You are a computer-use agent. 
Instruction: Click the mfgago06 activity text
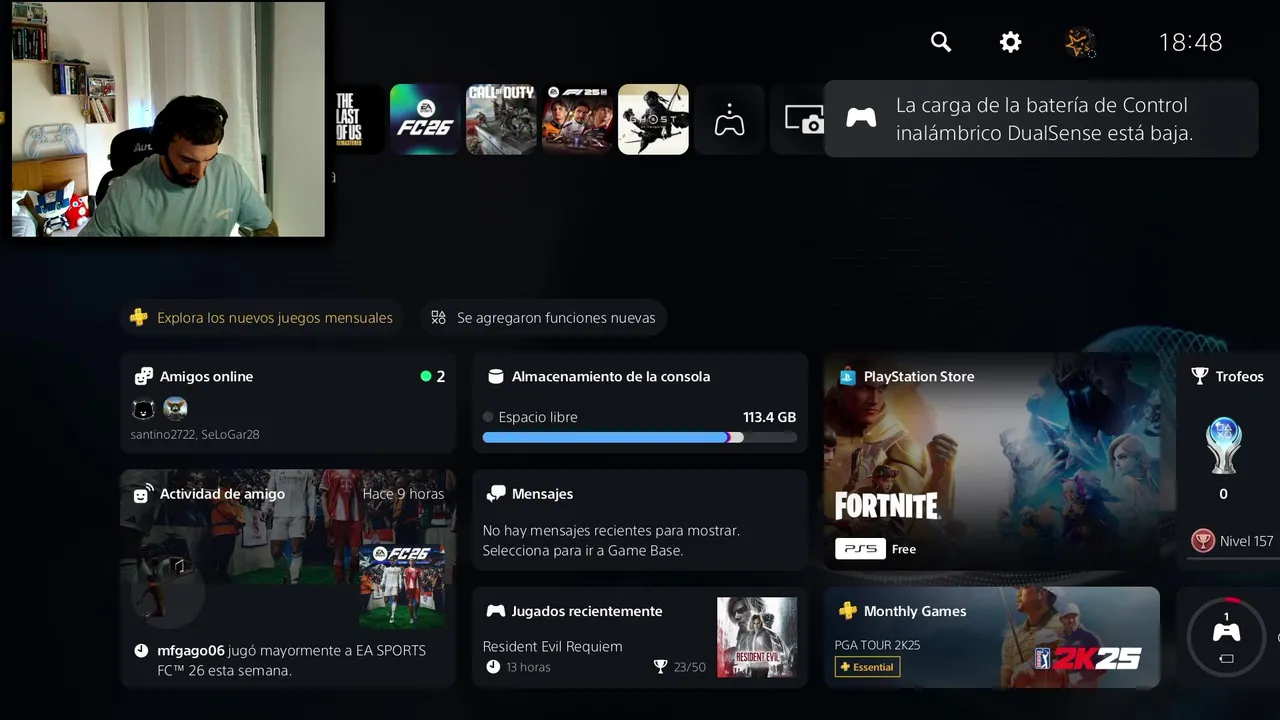[x=292, y=660]
